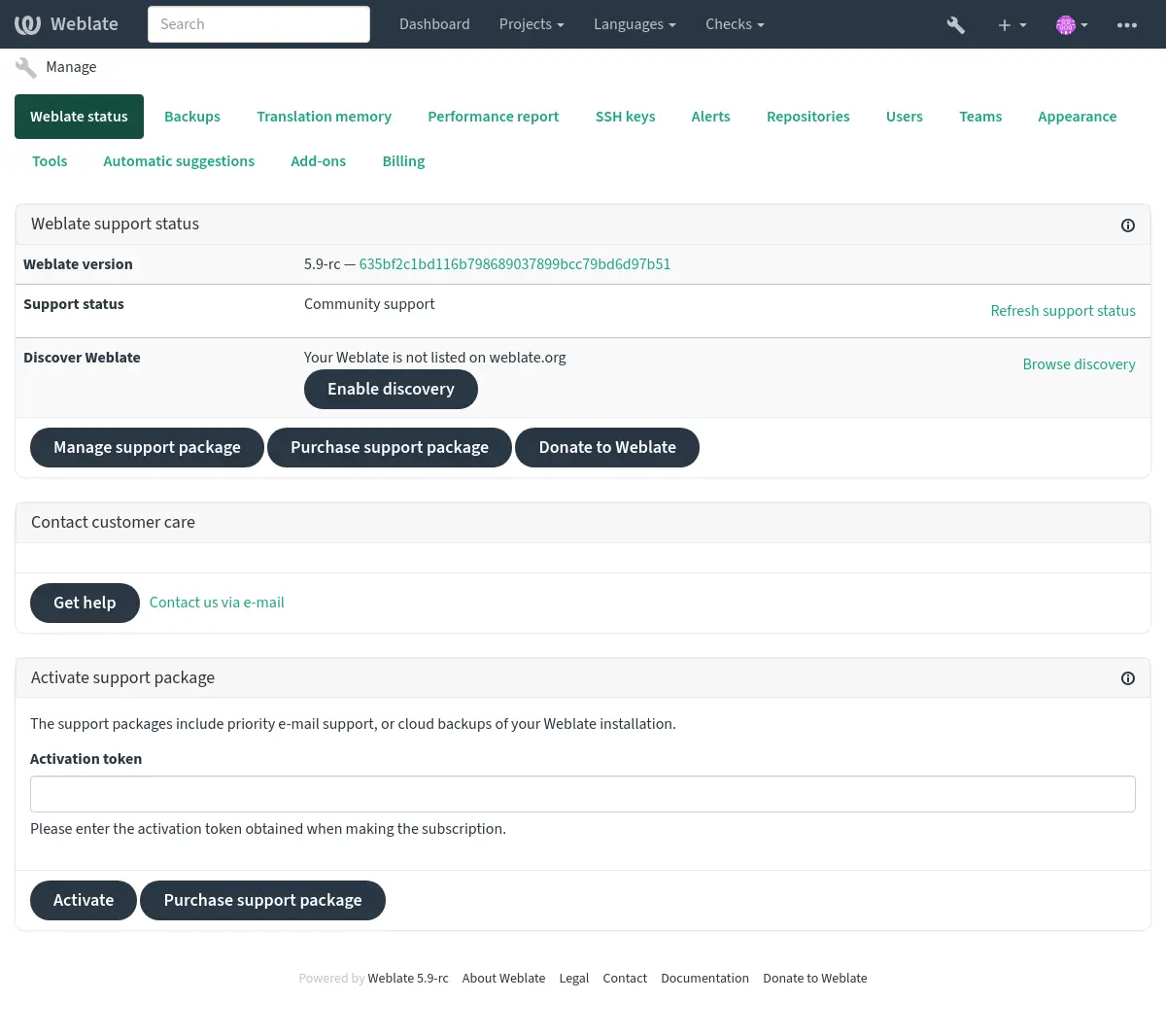Click Browse discovery link
Screen dimensions: 1166x1036
[1079, 364]
